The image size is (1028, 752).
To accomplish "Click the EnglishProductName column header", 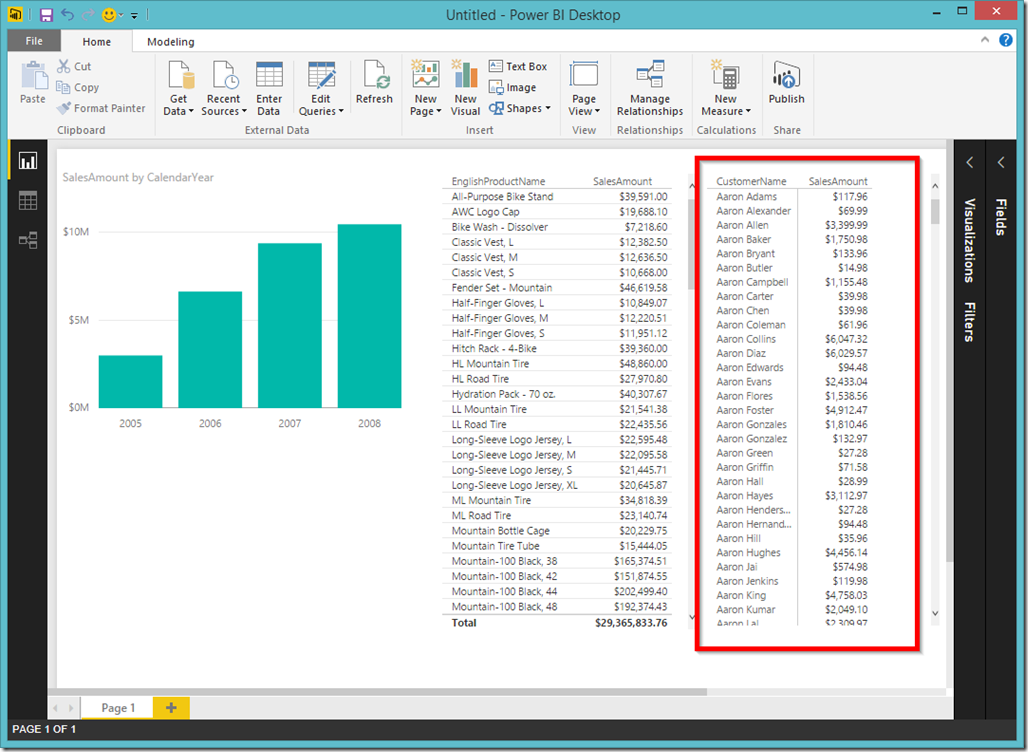I will point(498,182).
